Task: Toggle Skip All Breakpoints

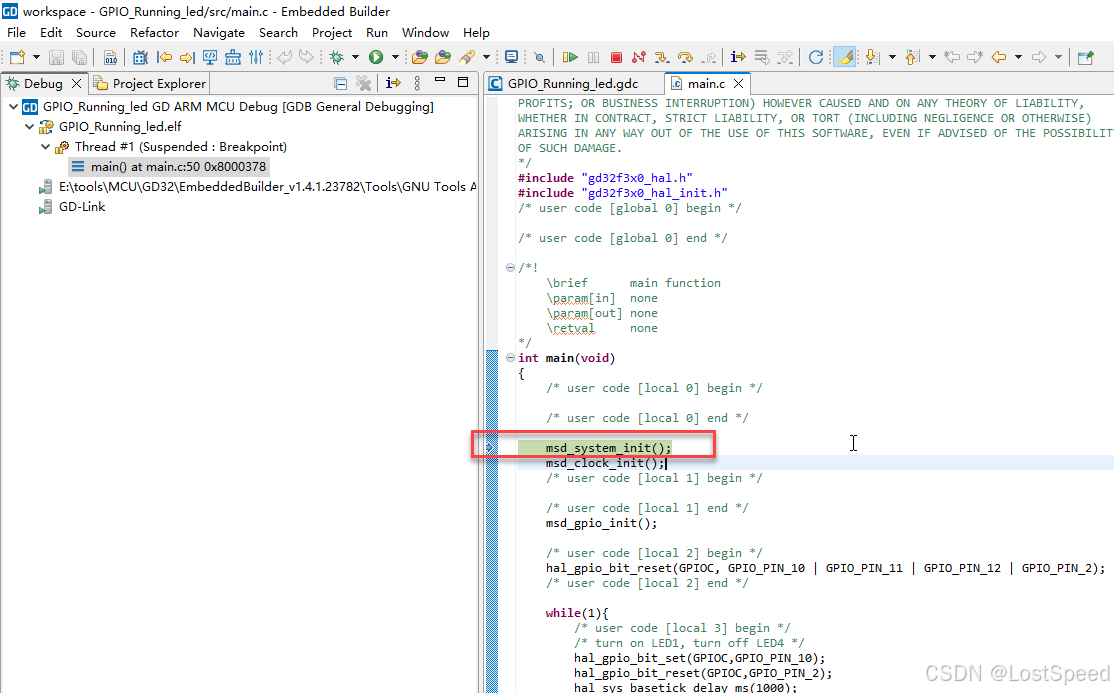Action: (x=539, y=57)
